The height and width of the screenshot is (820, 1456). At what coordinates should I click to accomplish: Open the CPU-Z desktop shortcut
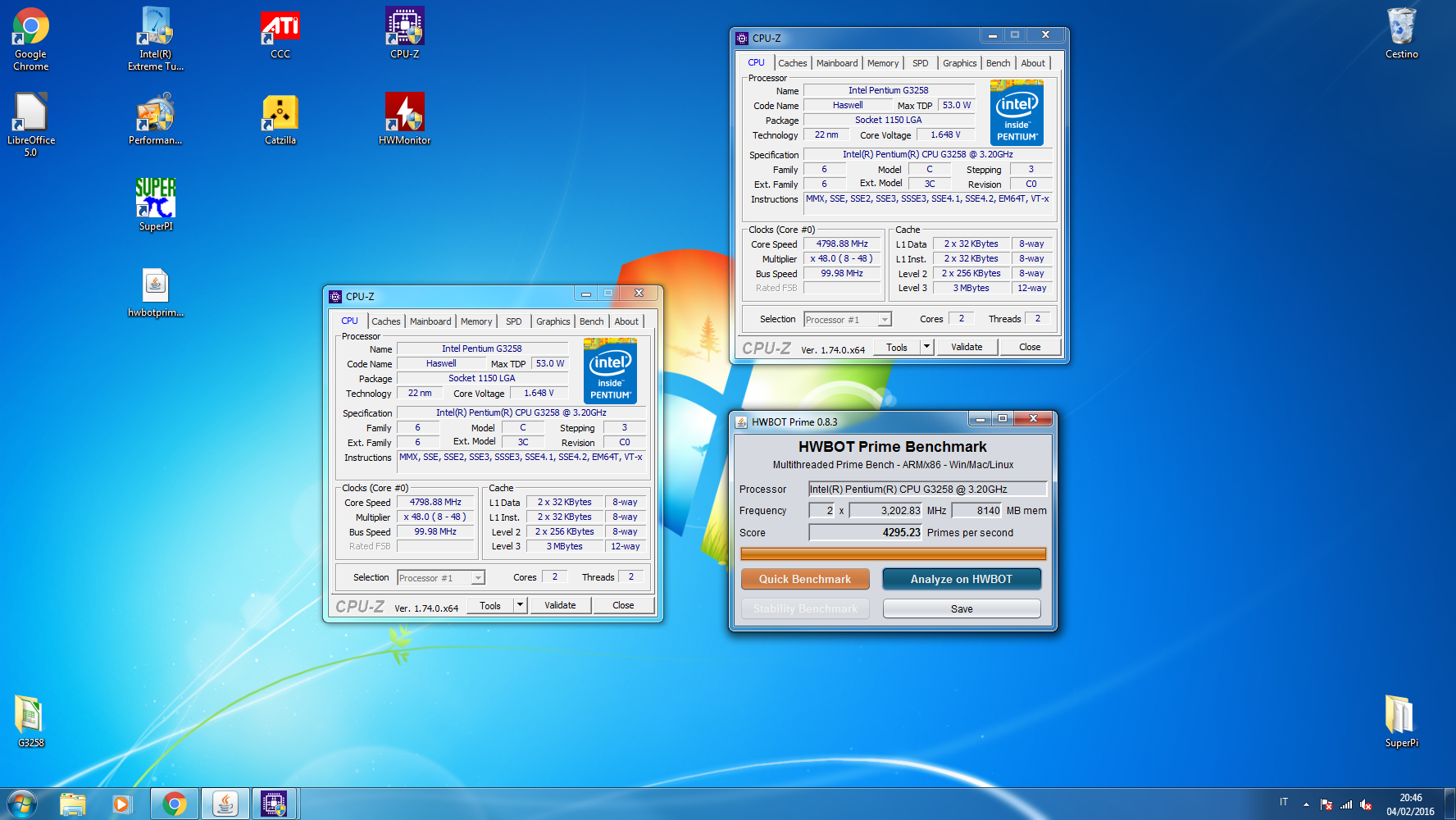(x=405, y=34)
